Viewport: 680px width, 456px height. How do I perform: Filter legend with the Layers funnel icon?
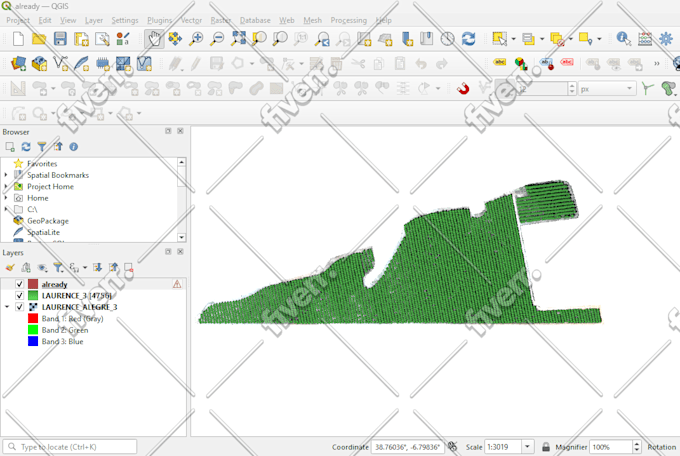coord(57,268)
